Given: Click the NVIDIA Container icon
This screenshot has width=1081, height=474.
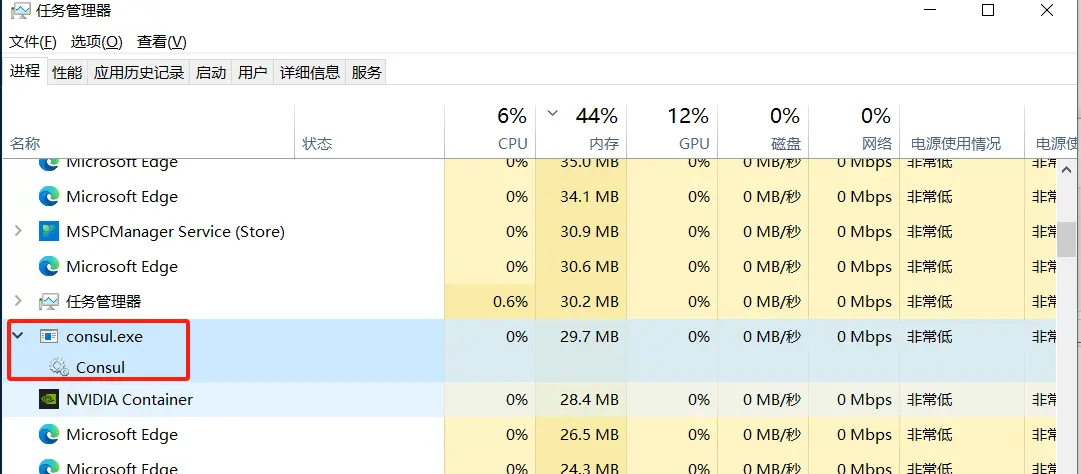Looking at the screenshot, I should tap(49, 400).
